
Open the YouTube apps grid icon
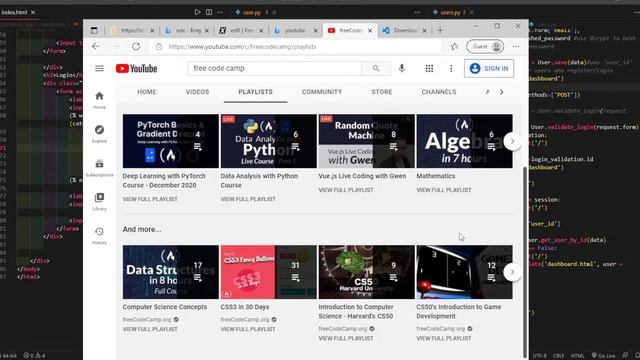pyautogui.click(x=429, y=69)
